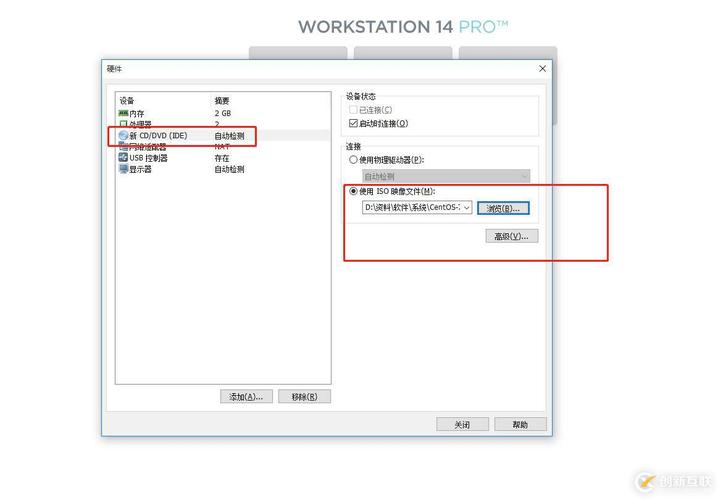Click the 设备 column header
The height and width of the screenshot is (500, 718).
(x=127, y=100)
